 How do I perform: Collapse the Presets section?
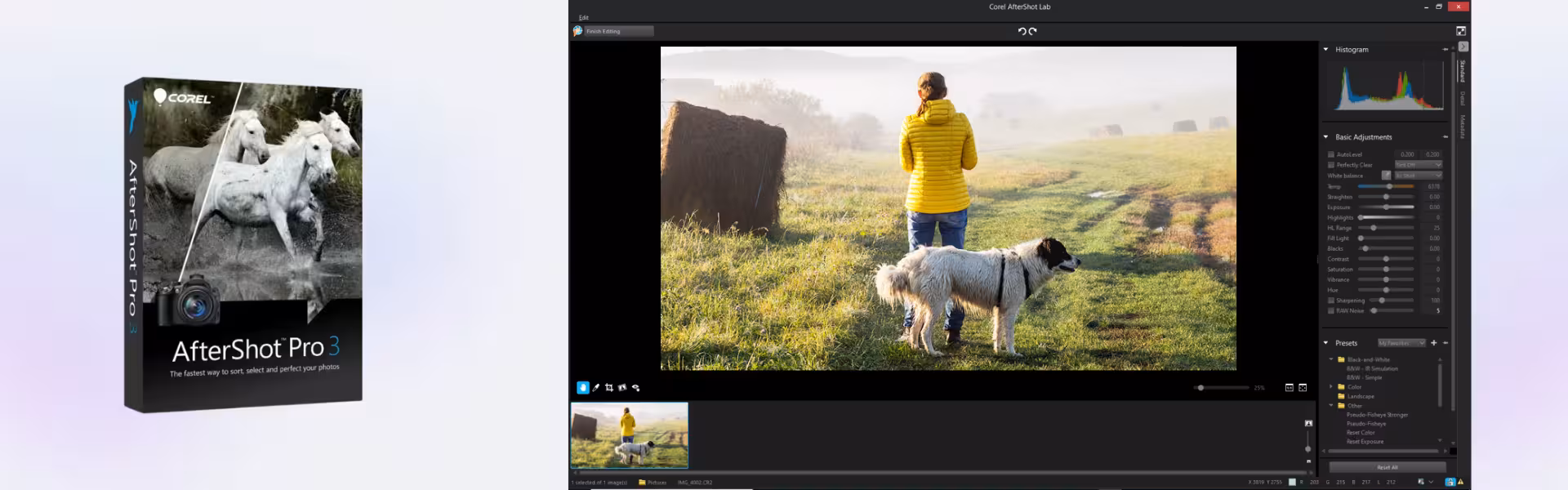(1325, 343)
